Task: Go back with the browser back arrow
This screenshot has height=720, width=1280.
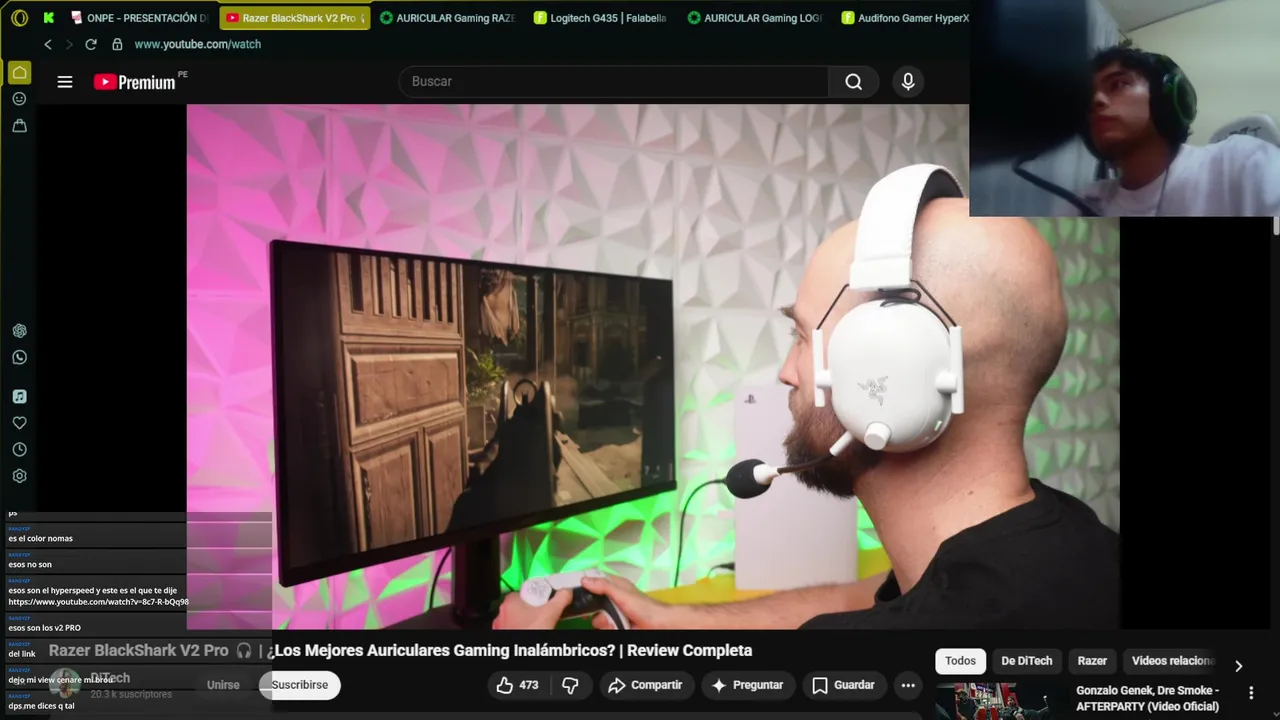Action: click(x=47, y=44)
